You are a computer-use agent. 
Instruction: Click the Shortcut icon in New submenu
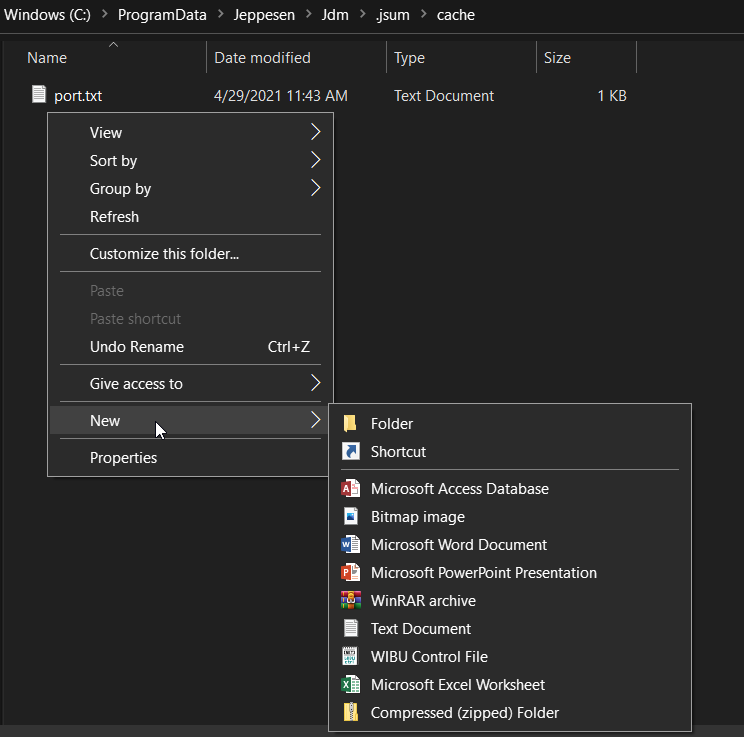[350, 452]
